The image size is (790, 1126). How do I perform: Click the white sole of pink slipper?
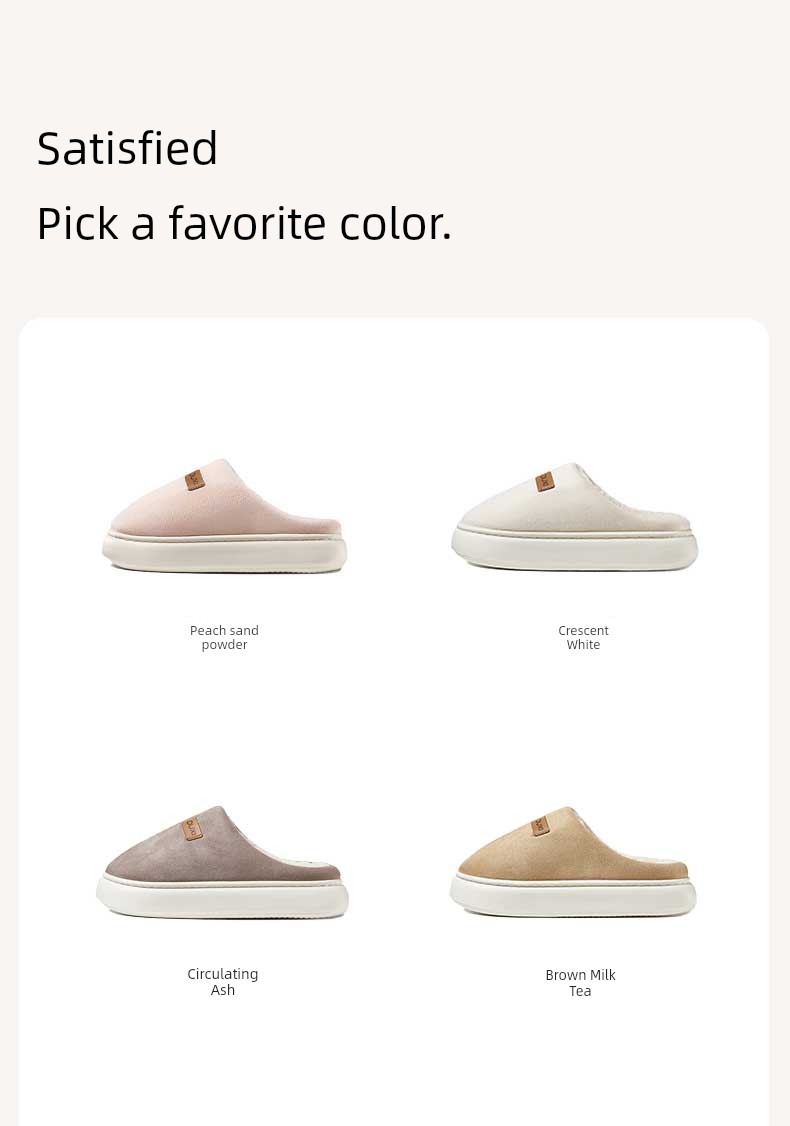tap(224, 553)
